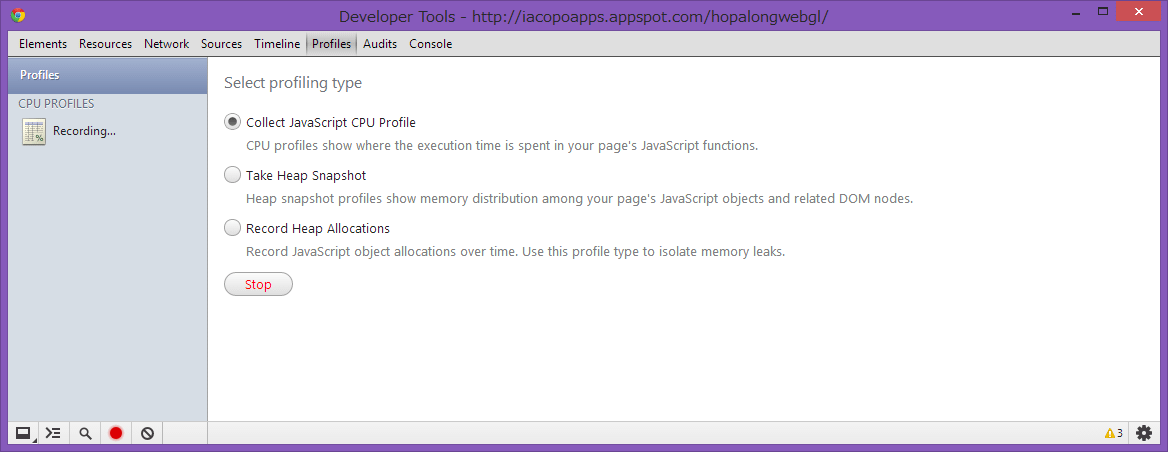1168x452 pixels.
Task: Switch to the Timeline tab
Action: 276,44
